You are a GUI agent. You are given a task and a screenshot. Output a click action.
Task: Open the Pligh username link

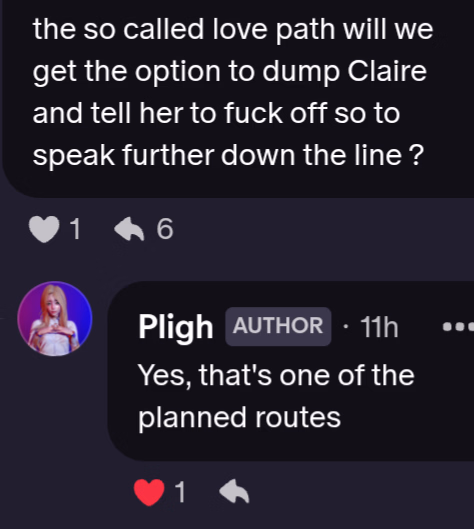point(175,327)
